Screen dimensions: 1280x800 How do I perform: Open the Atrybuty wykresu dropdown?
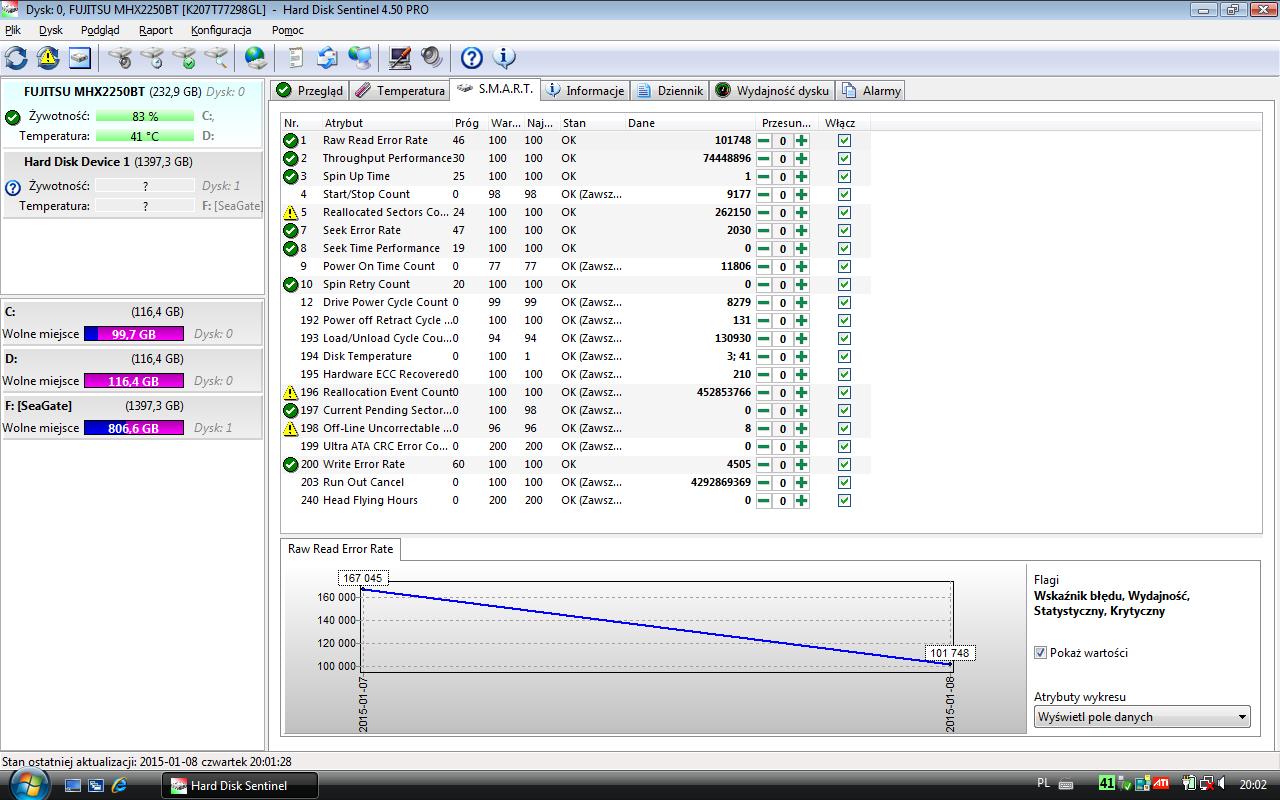(1142, 717)
